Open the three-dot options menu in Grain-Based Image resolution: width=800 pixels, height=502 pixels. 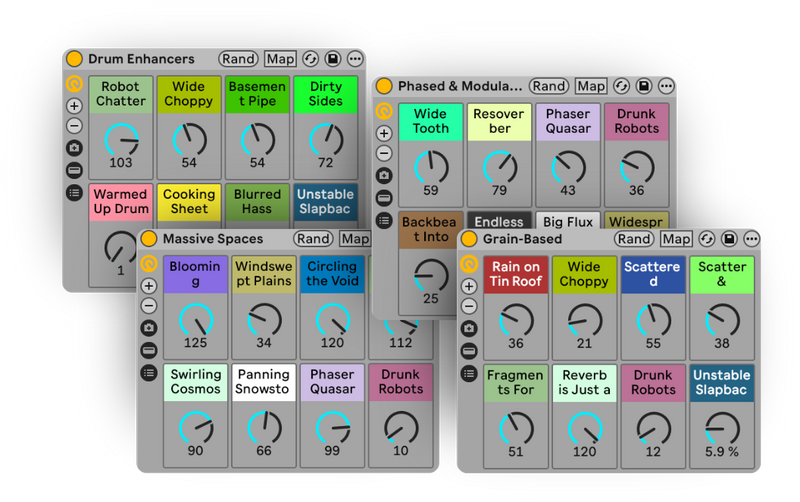click(x=750, y=239)
